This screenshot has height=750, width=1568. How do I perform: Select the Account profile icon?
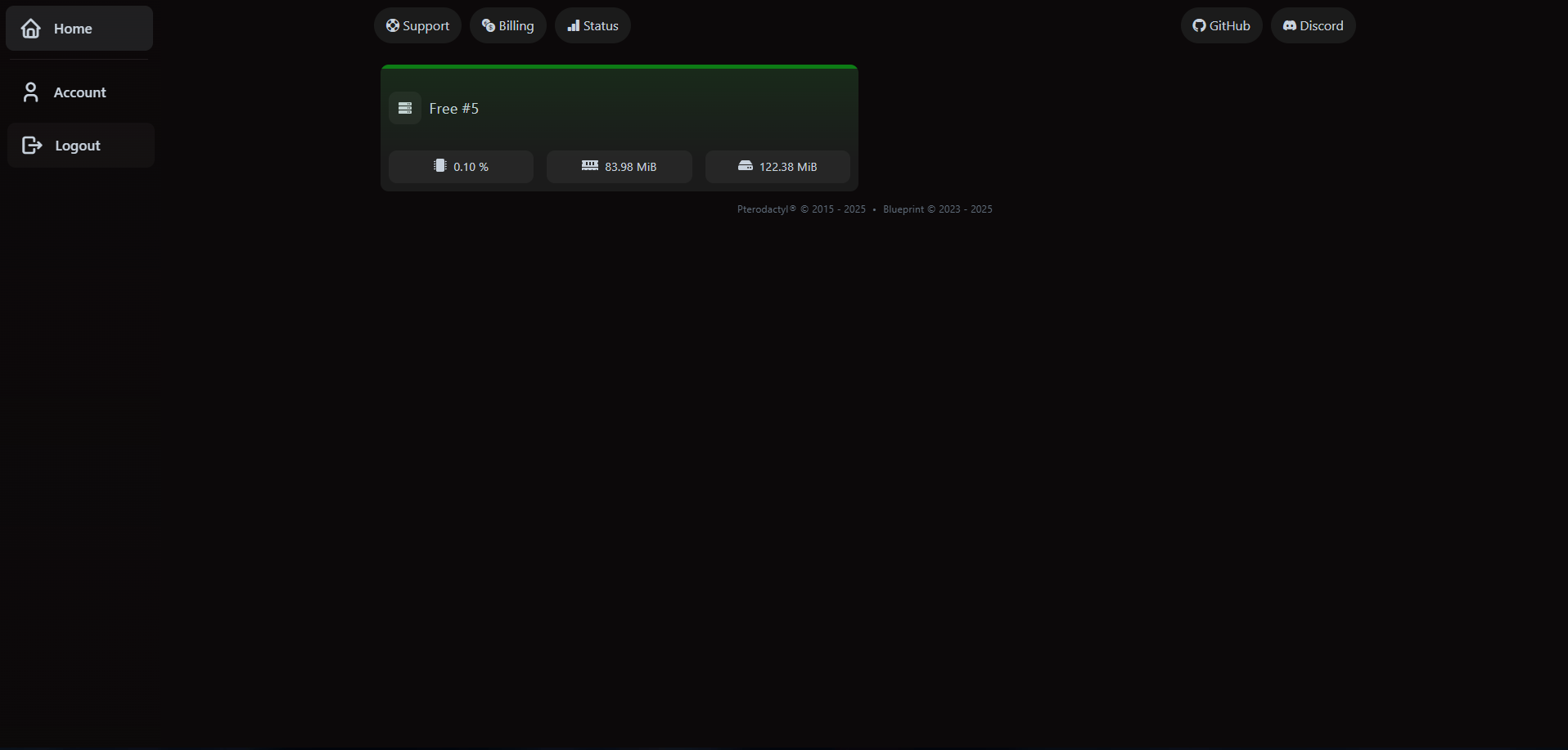(x=31, y=92)
